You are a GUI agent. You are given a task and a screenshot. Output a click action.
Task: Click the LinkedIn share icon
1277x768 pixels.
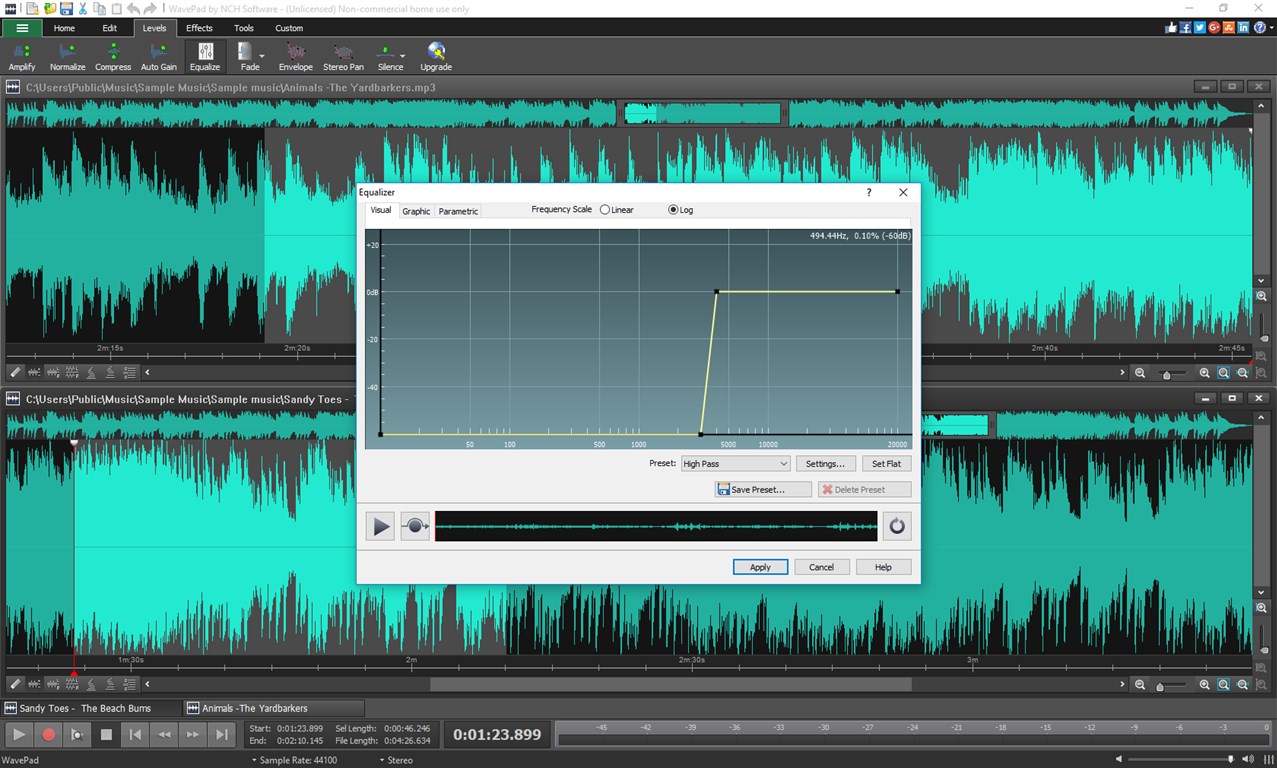(x=1244, y=27)
